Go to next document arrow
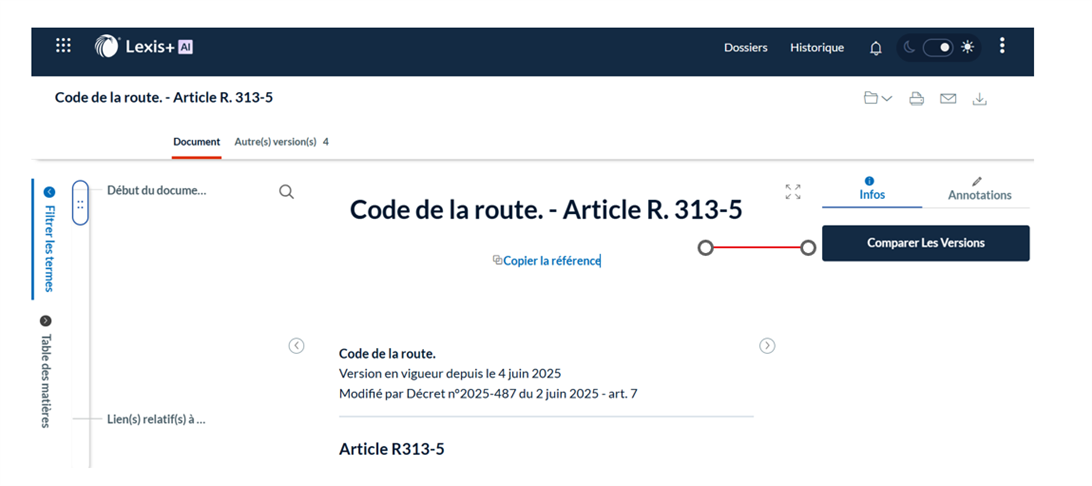The image size is (1092, 486). point(767,346)
